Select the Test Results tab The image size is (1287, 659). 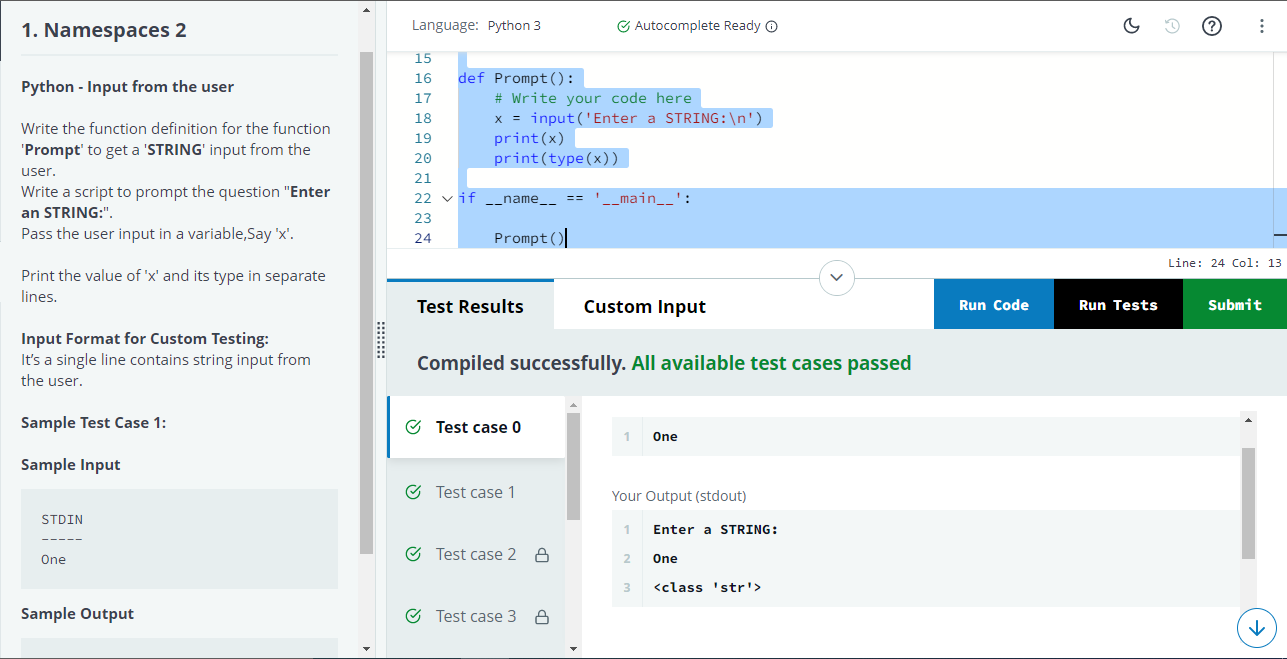[470, 306]
